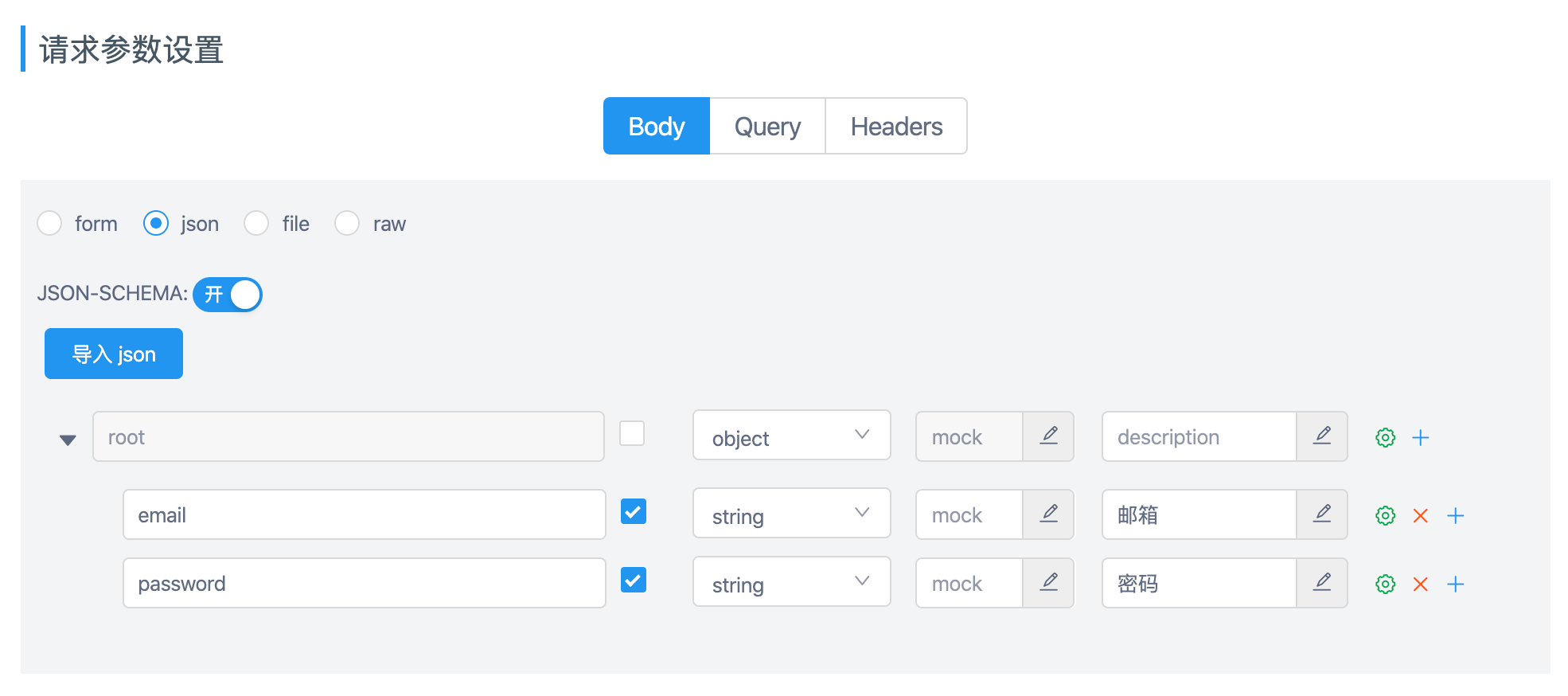The height and width of the screenshot is (696, 1568).
Task: Switch to the Headers tab
Action: (x=896, y=126)
